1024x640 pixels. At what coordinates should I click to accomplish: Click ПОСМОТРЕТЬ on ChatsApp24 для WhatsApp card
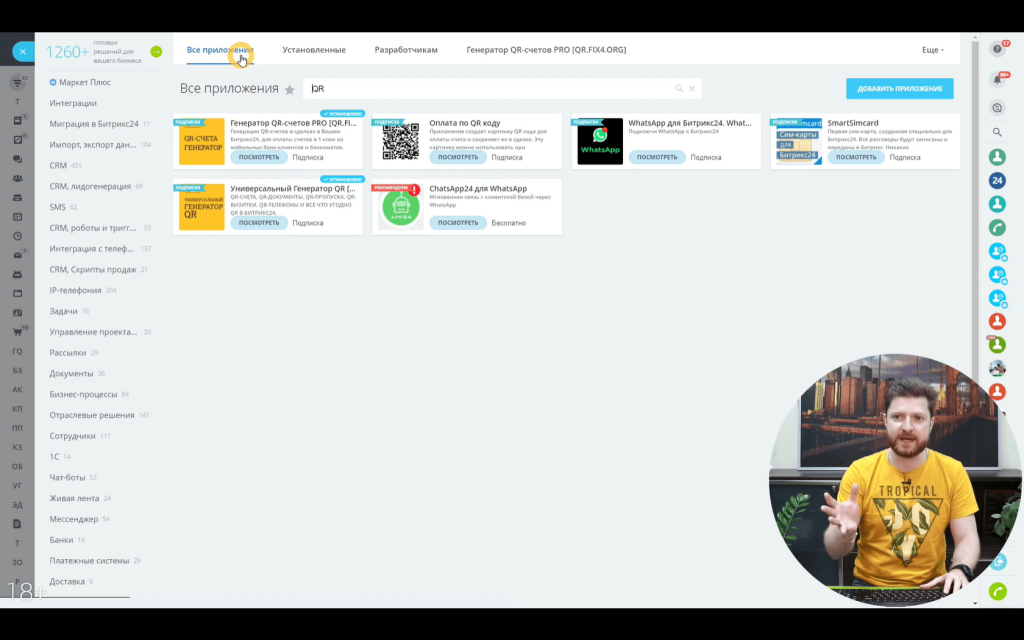[x=458, y=223]
